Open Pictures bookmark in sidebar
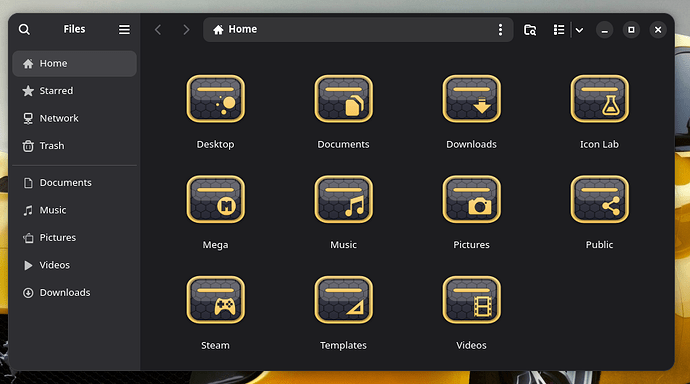Image resolution: width=690 pixels, height=384 pixels. pos(74,238)
